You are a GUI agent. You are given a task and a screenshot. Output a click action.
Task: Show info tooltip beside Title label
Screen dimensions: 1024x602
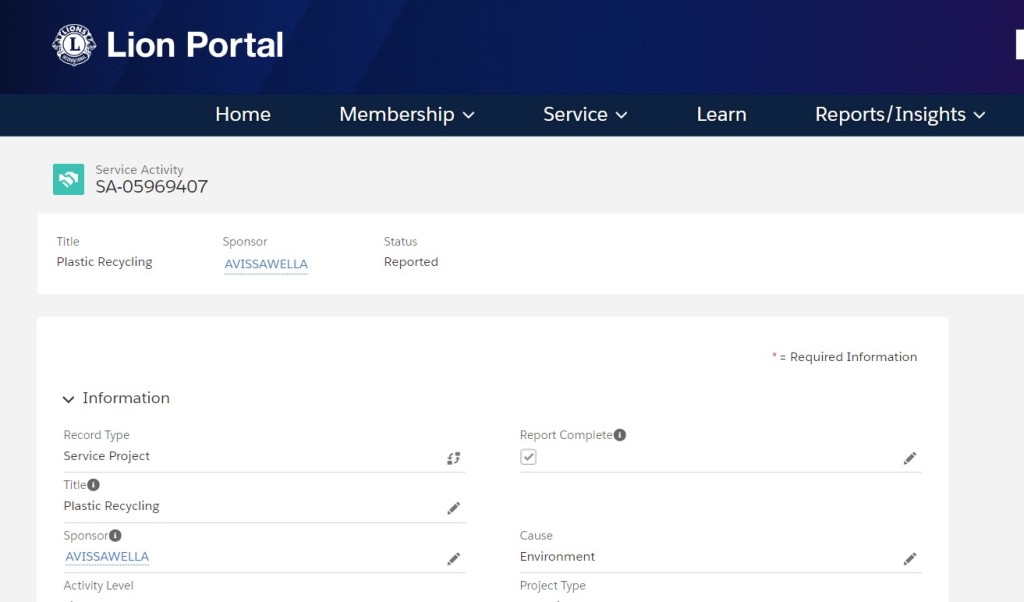[x=93, y=484]
